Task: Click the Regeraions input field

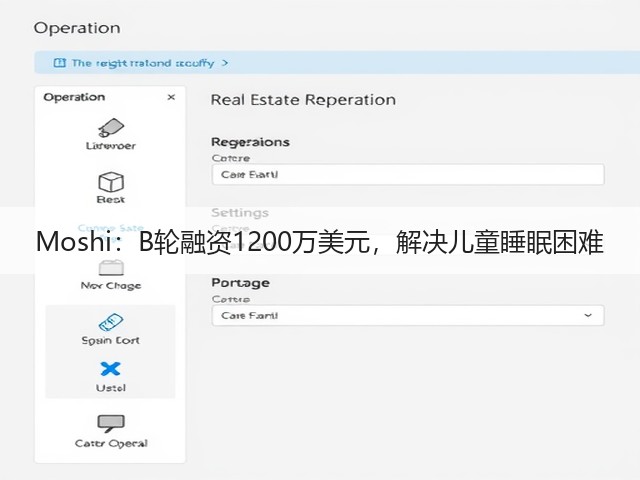Action: (408, 174)
